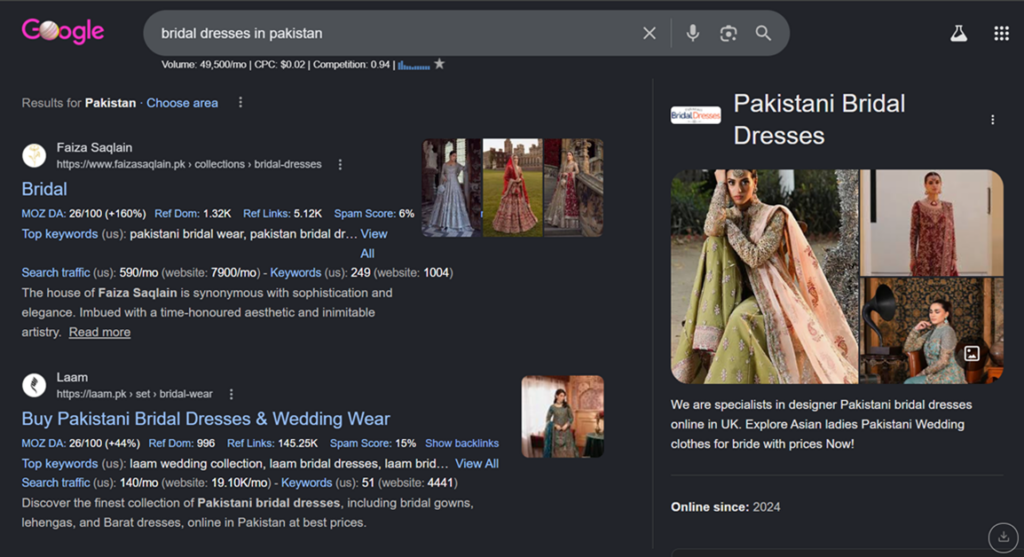This screenshot has height=557, width=1024.
Task: Clear the search box text
Action: 649,33
